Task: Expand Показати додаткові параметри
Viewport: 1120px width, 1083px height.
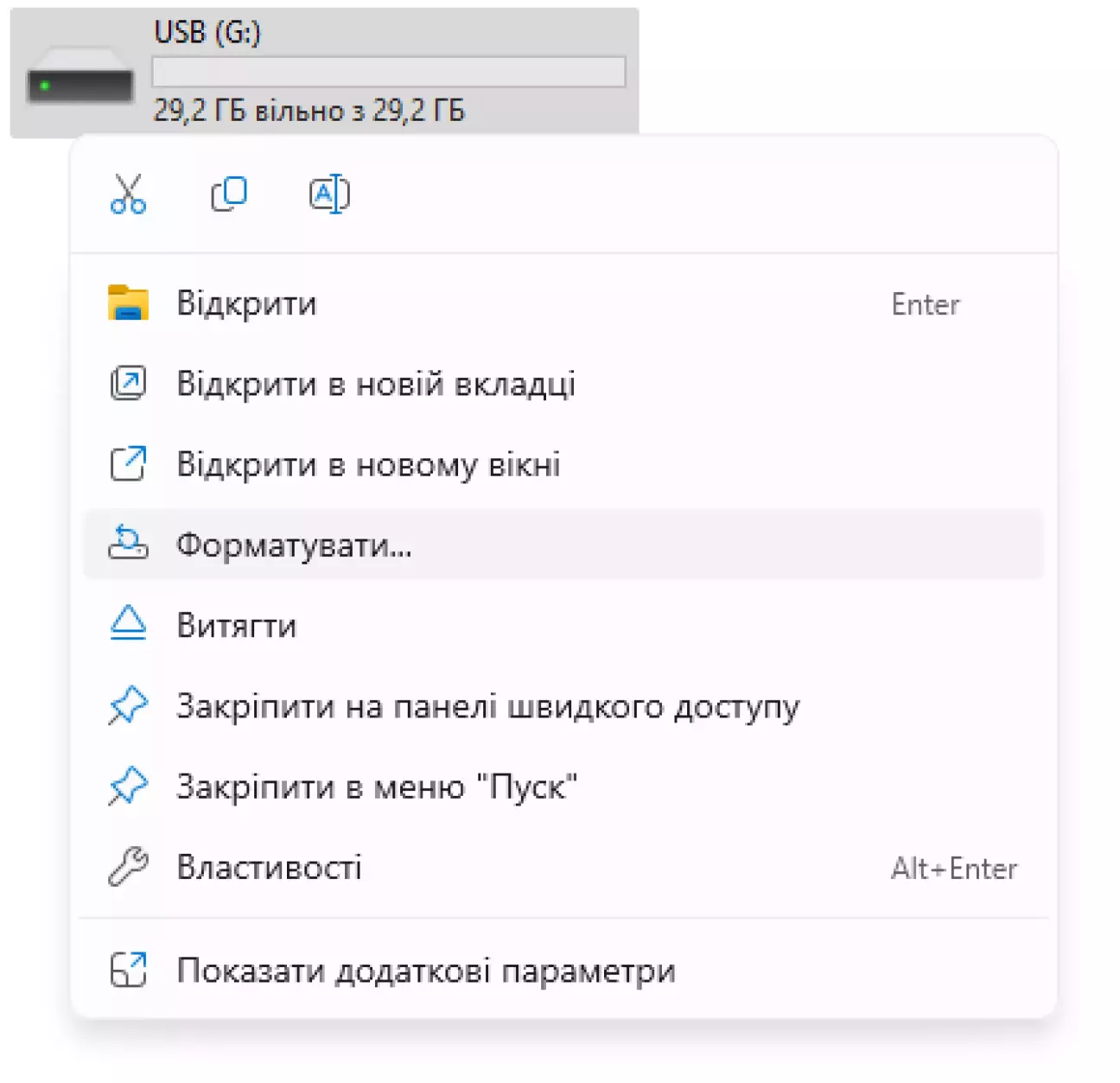Action: coord(425,971)
